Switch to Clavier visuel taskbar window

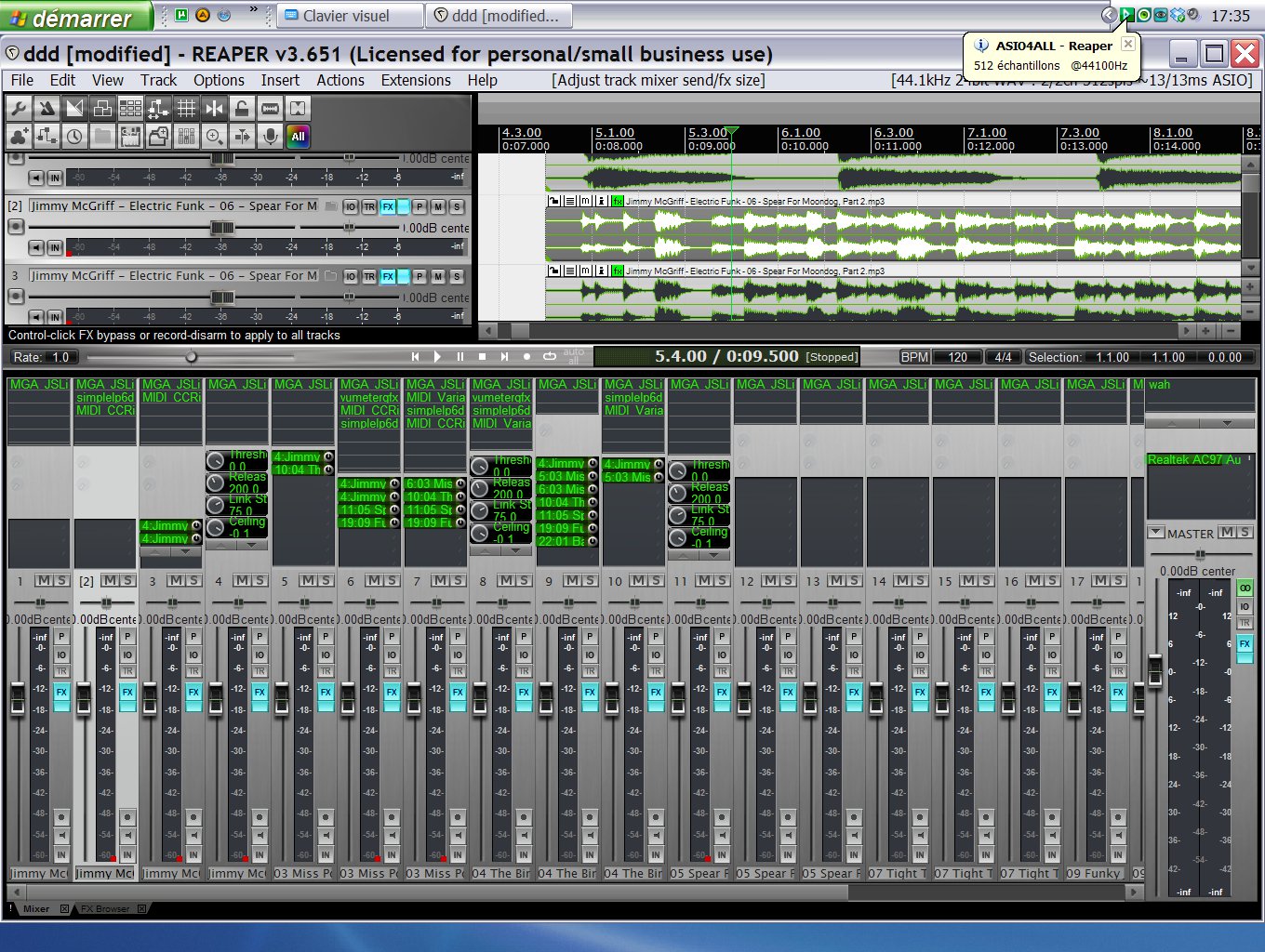click(x=351, y=16)
